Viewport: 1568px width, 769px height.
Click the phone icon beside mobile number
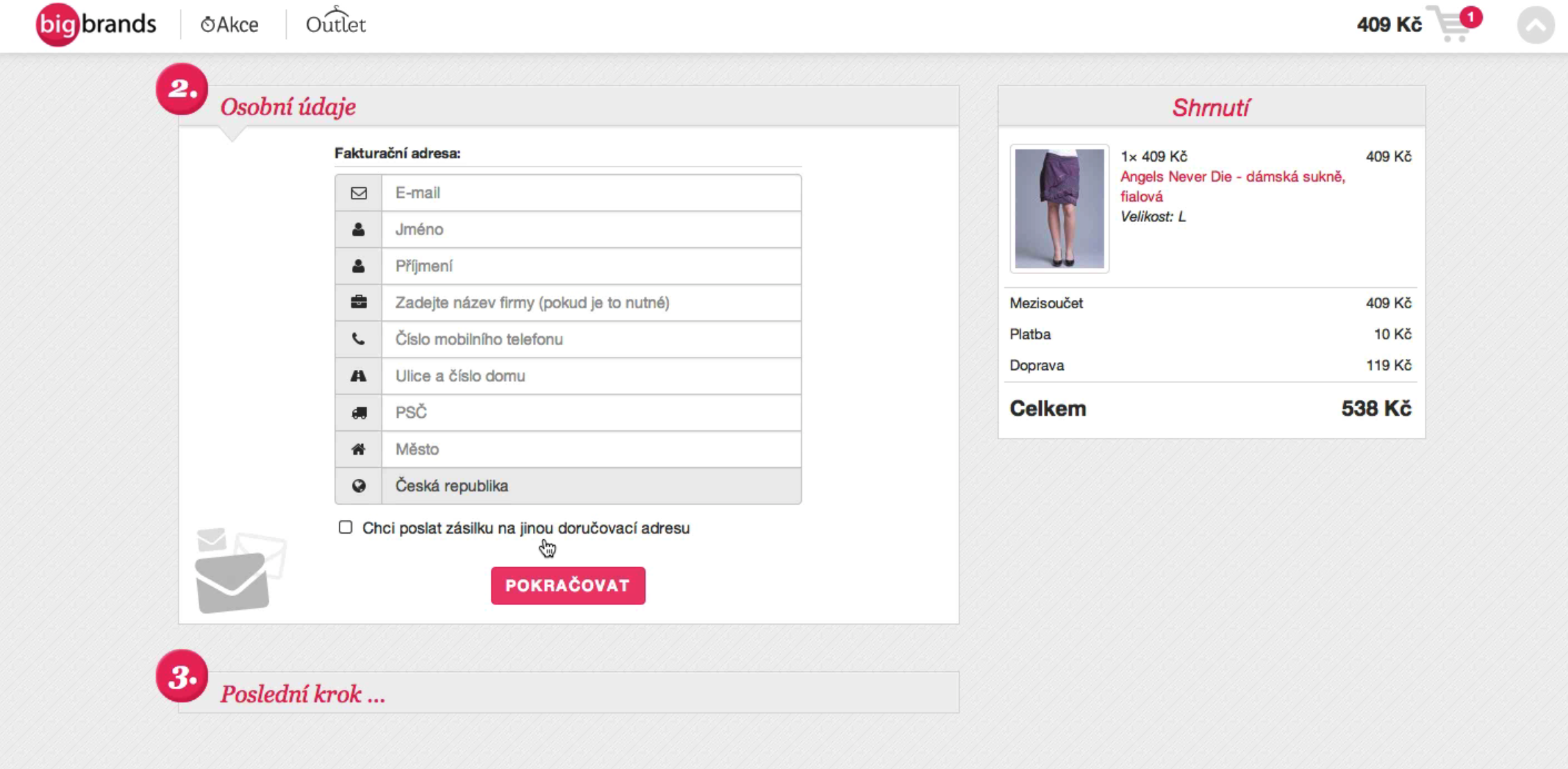[x=358, y=339]
